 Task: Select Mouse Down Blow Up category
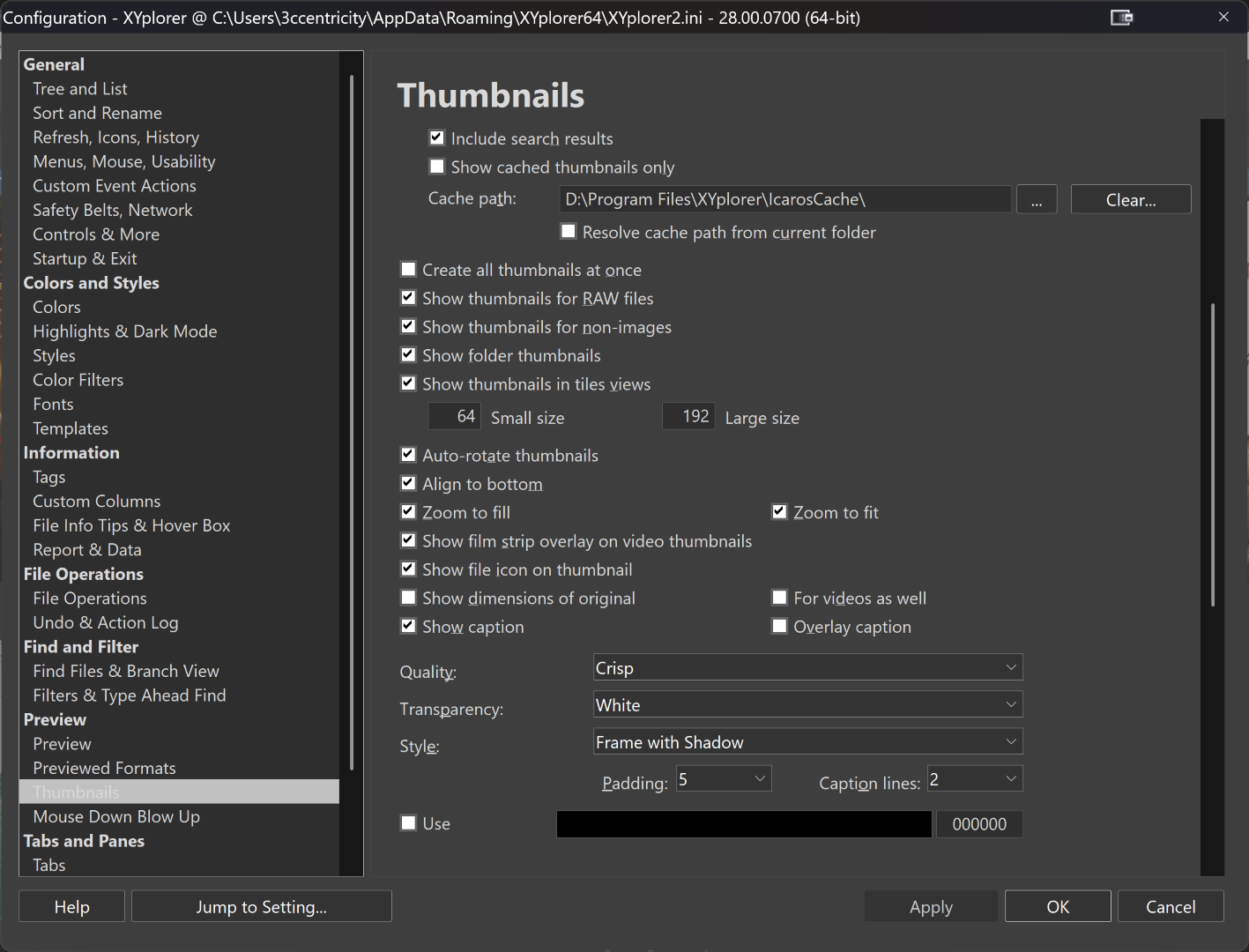pyautogui.click(x=116, y=816)
